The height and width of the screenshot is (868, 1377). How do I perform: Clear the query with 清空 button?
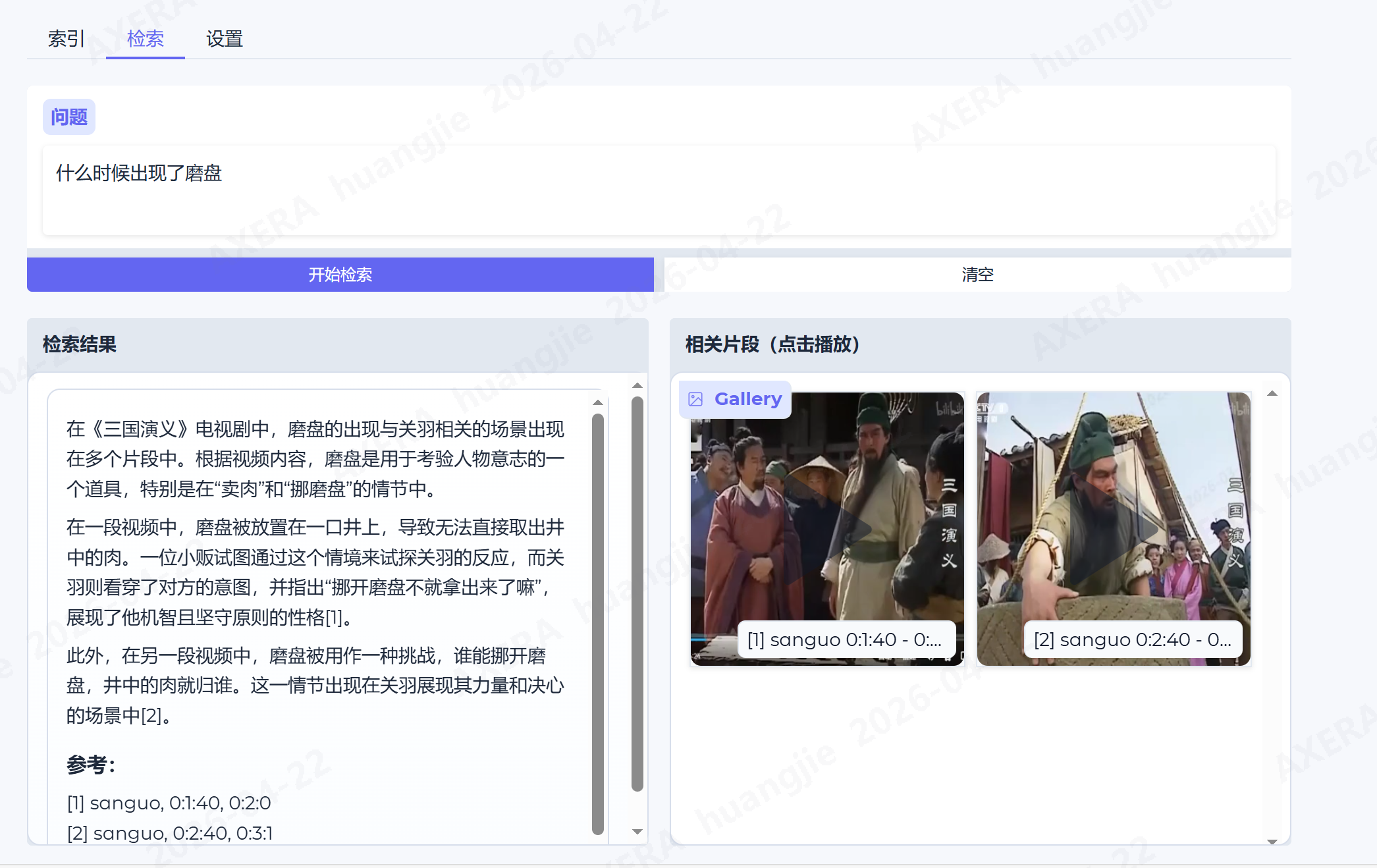pos(977,275)
